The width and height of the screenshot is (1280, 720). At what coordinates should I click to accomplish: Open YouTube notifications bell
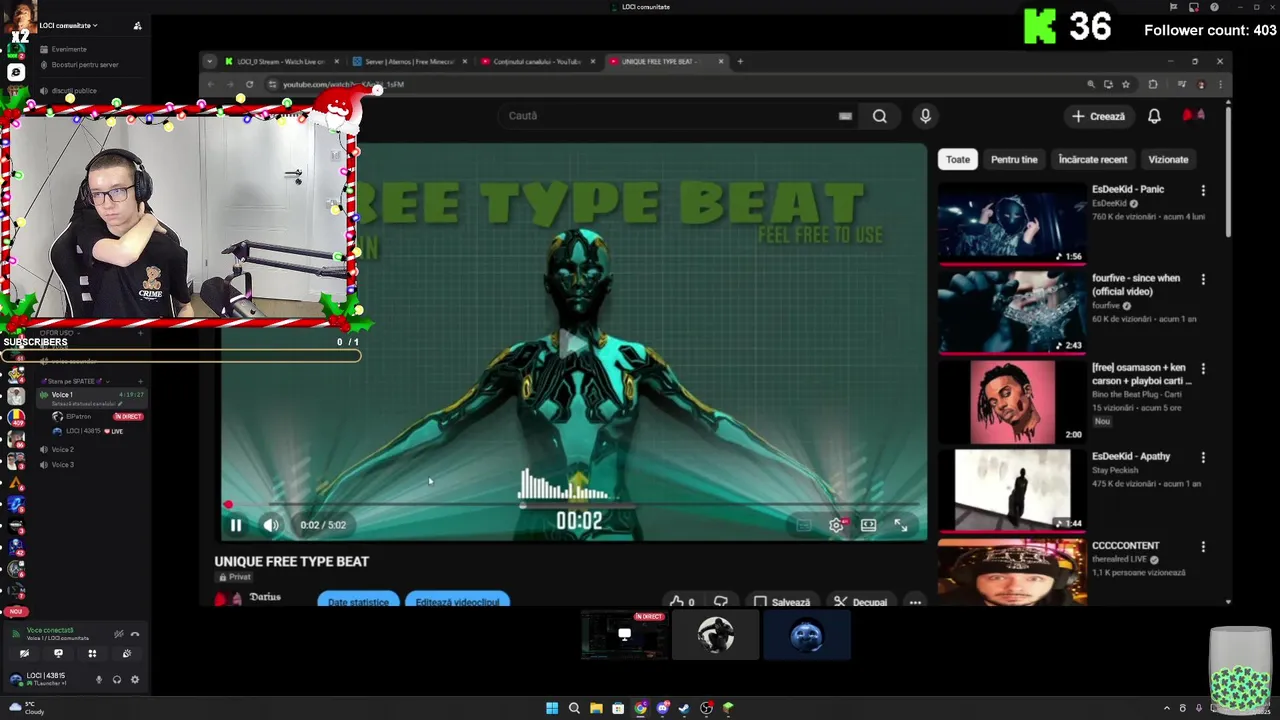1154,116
